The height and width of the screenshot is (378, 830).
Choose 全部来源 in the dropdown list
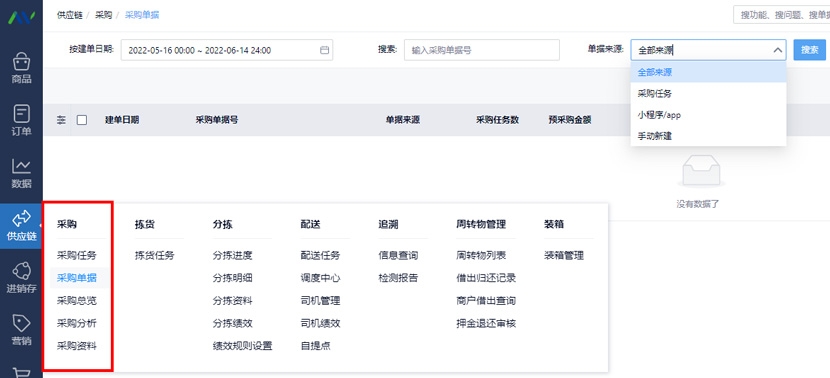click(708, 72)
